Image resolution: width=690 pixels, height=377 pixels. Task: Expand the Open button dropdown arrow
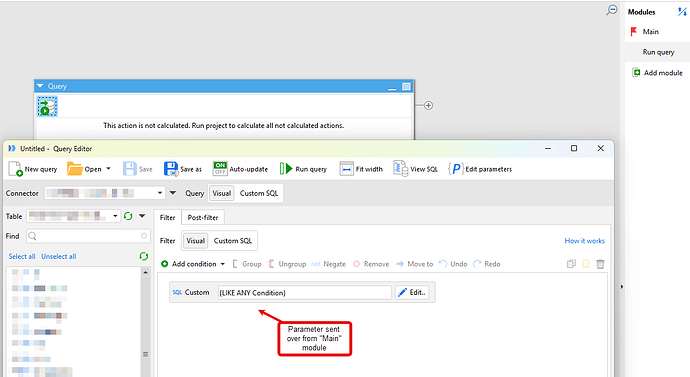pos(108,169)
